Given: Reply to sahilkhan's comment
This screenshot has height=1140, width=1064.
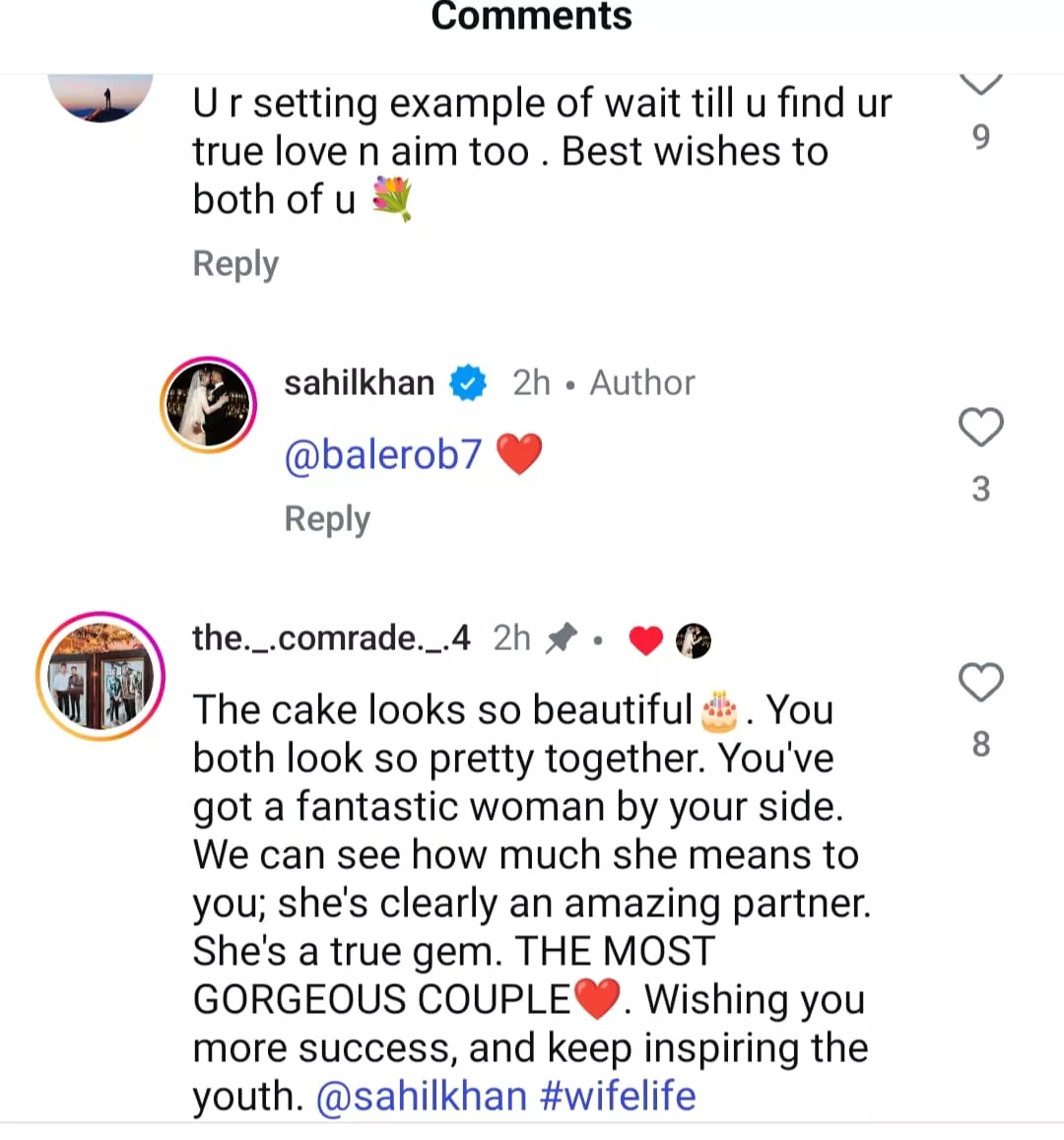Looking at the screenshot, I should coord(327,519).
